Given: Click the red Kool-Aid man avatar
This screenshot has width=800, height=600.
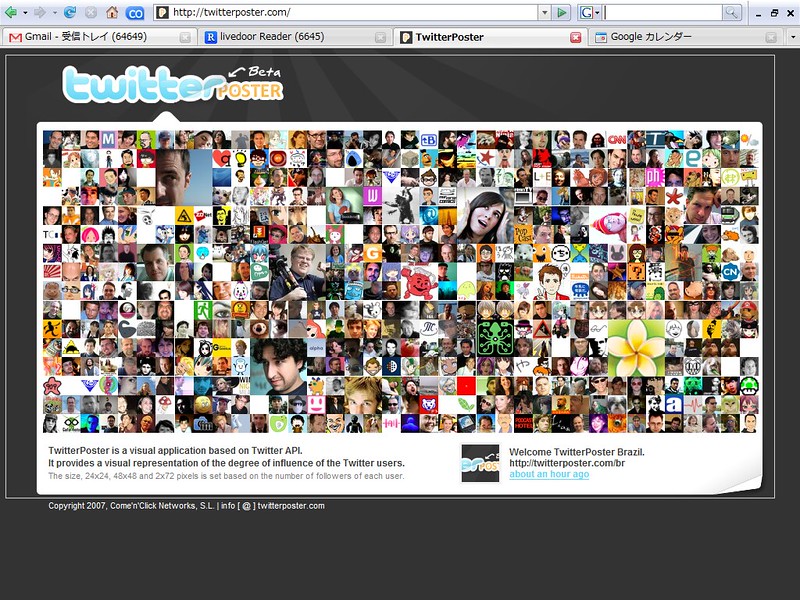Looking at the screenshot, I should (419, 282).
